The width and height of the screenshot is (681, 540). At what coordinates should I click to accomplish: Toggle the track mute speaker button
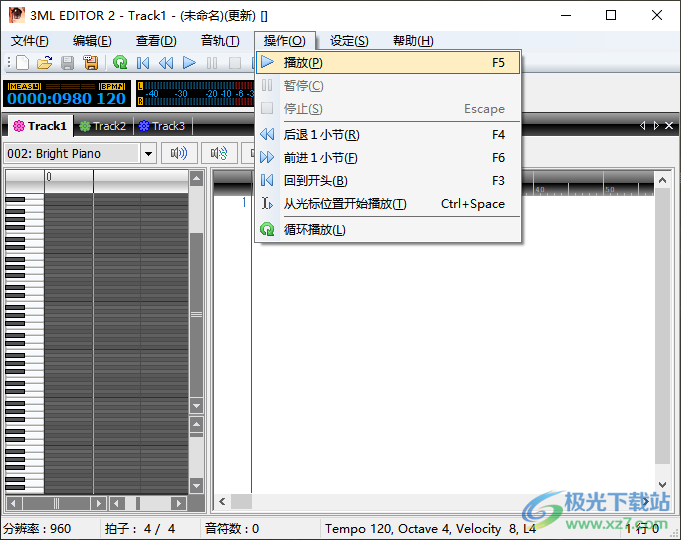pos(179,153)
